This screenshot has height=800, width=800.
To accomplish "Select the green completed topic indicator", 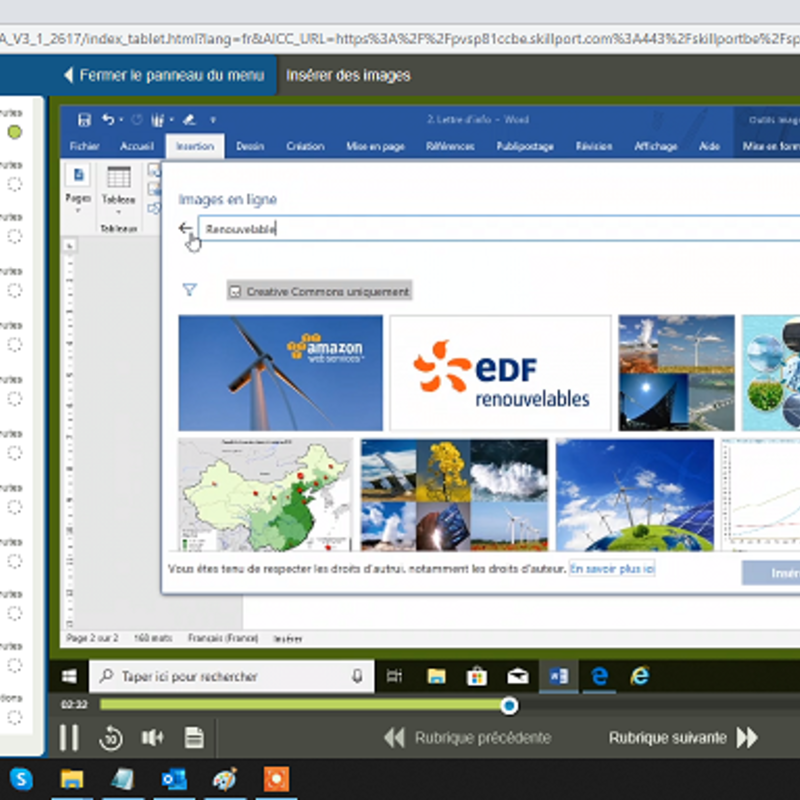I will coord(15,132).
